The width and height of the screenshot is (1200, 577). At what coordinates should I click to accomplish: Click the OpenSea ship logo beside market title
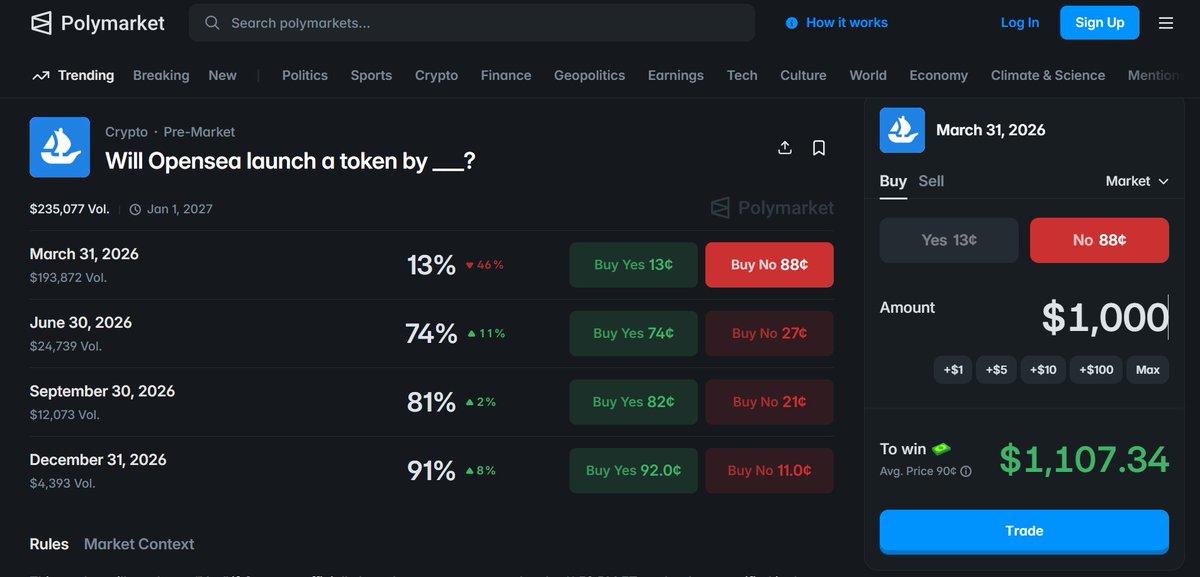tap(61, 147)
